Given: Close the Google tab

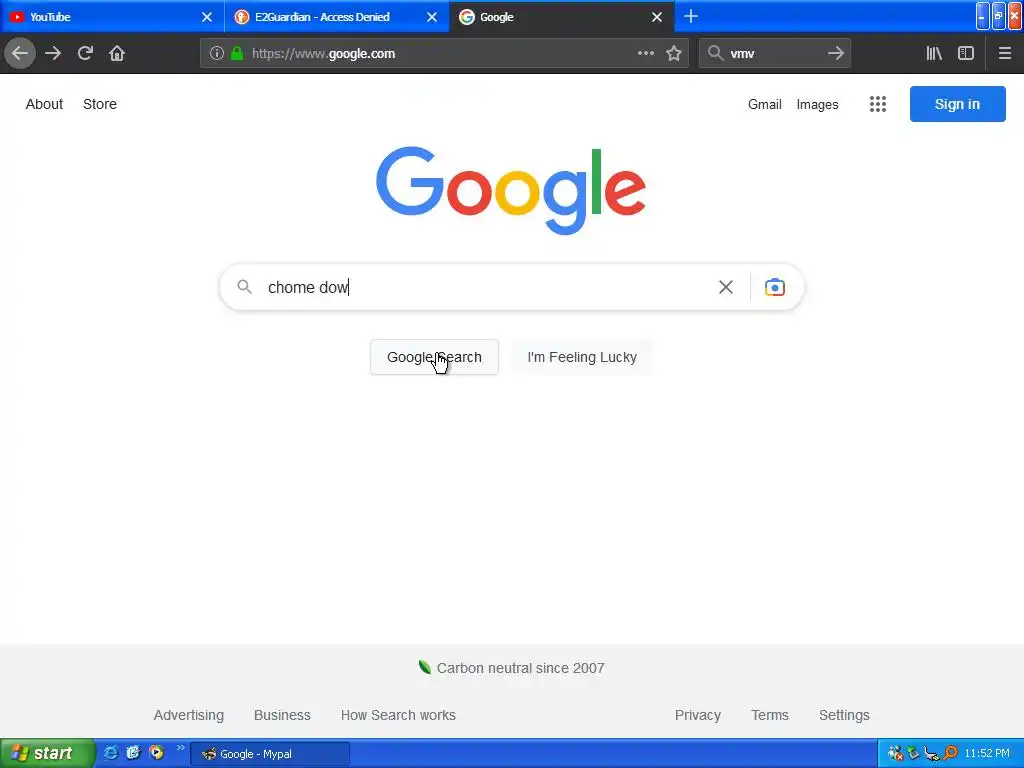Looking at the screenshot, I should coord(657,17).
